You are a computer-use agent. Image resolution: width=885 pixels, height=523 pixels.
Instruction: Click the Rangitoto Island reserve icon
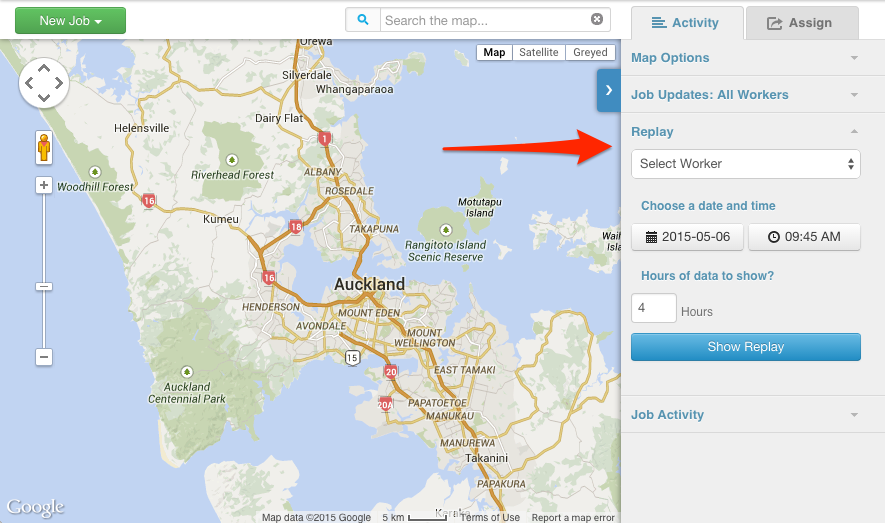coord(446,230)
